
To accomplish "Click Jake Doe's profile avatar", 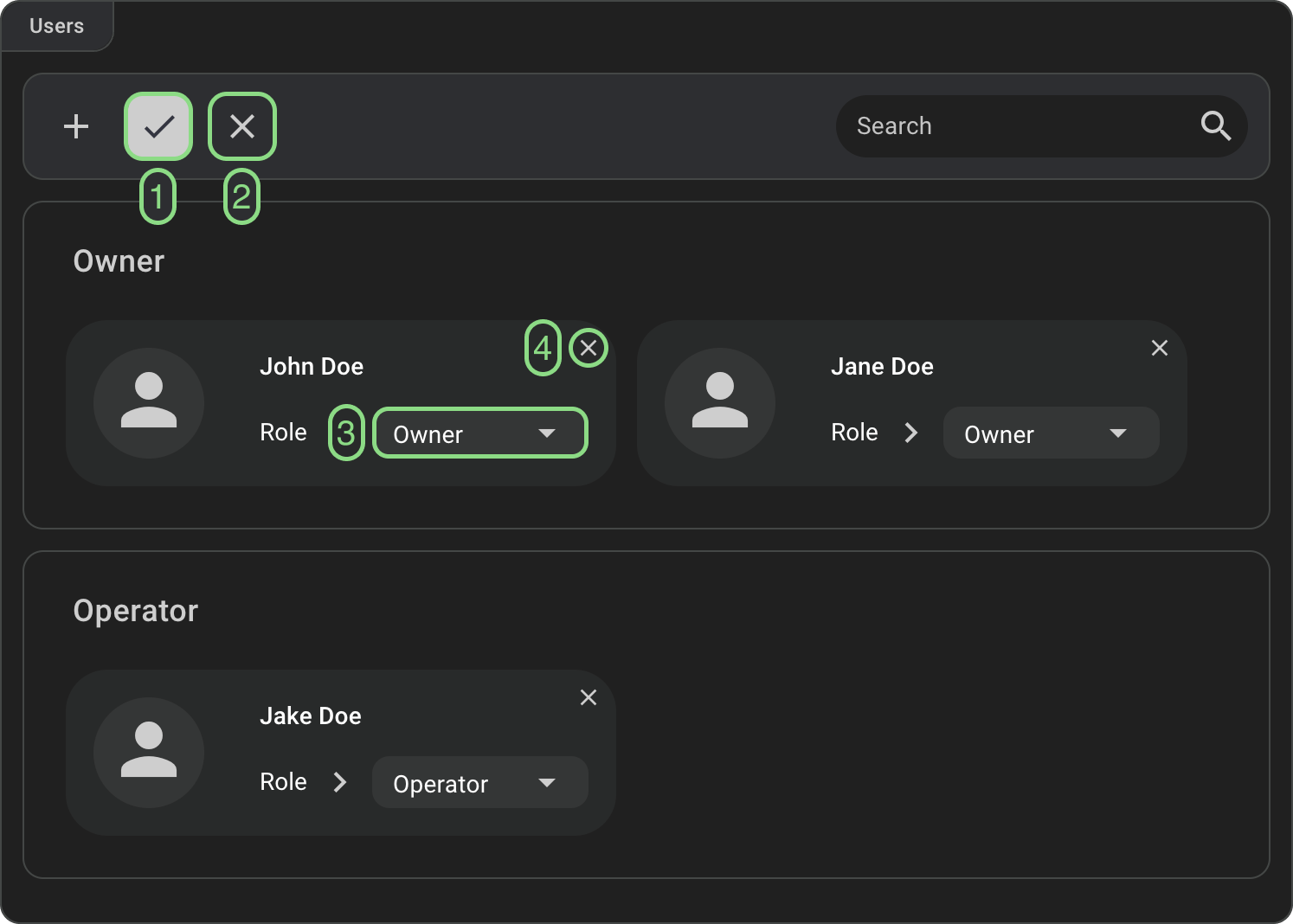I will pyautogui.click(x=149, y=752).
